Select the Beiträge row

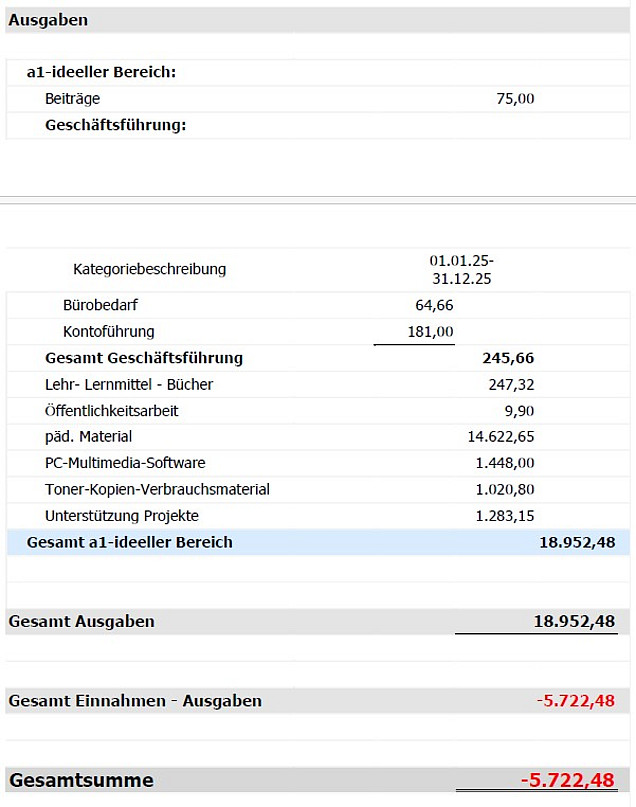point(317,99)
